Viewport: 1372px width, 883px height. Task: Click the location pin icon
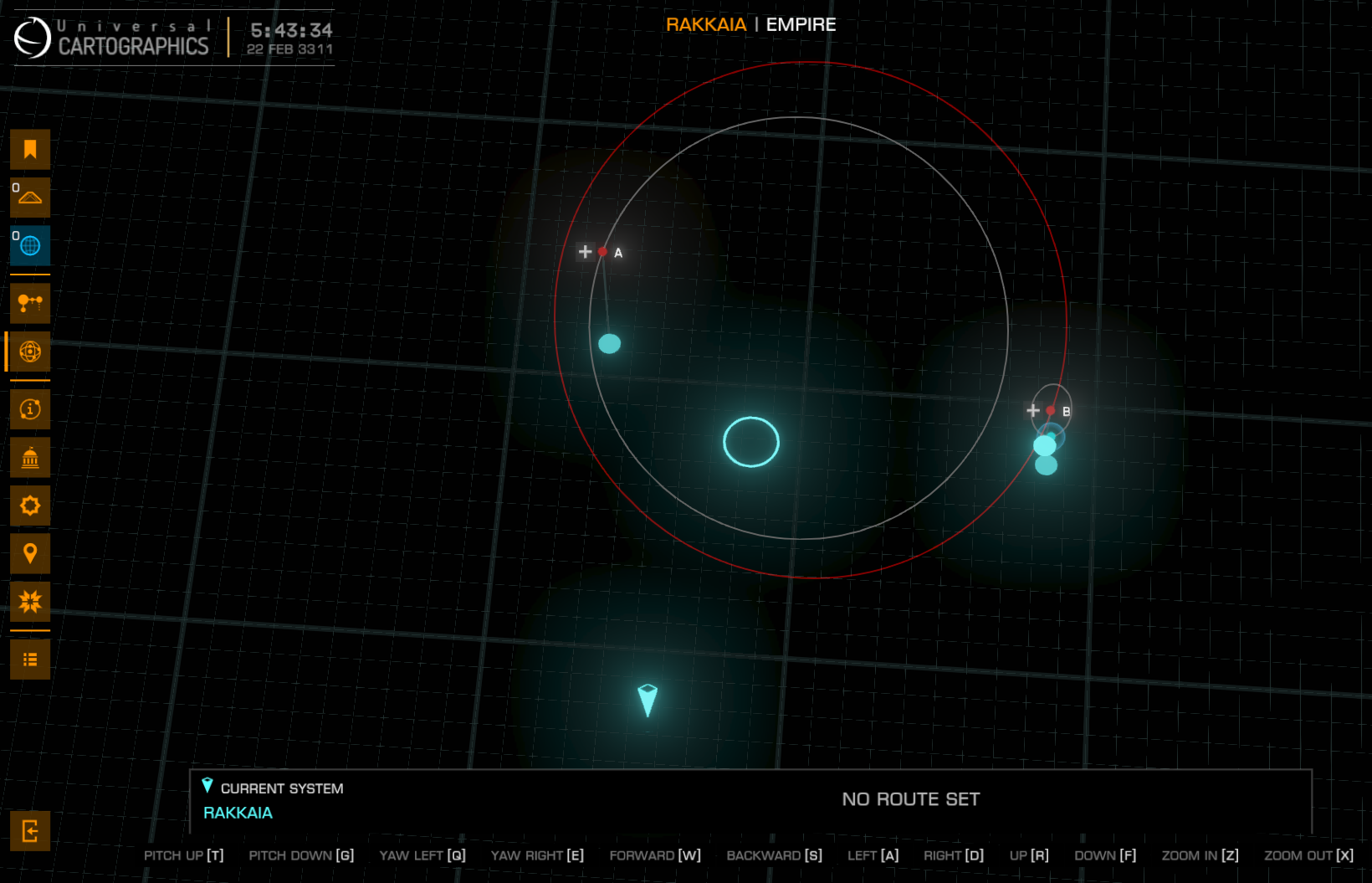[30, 553]
